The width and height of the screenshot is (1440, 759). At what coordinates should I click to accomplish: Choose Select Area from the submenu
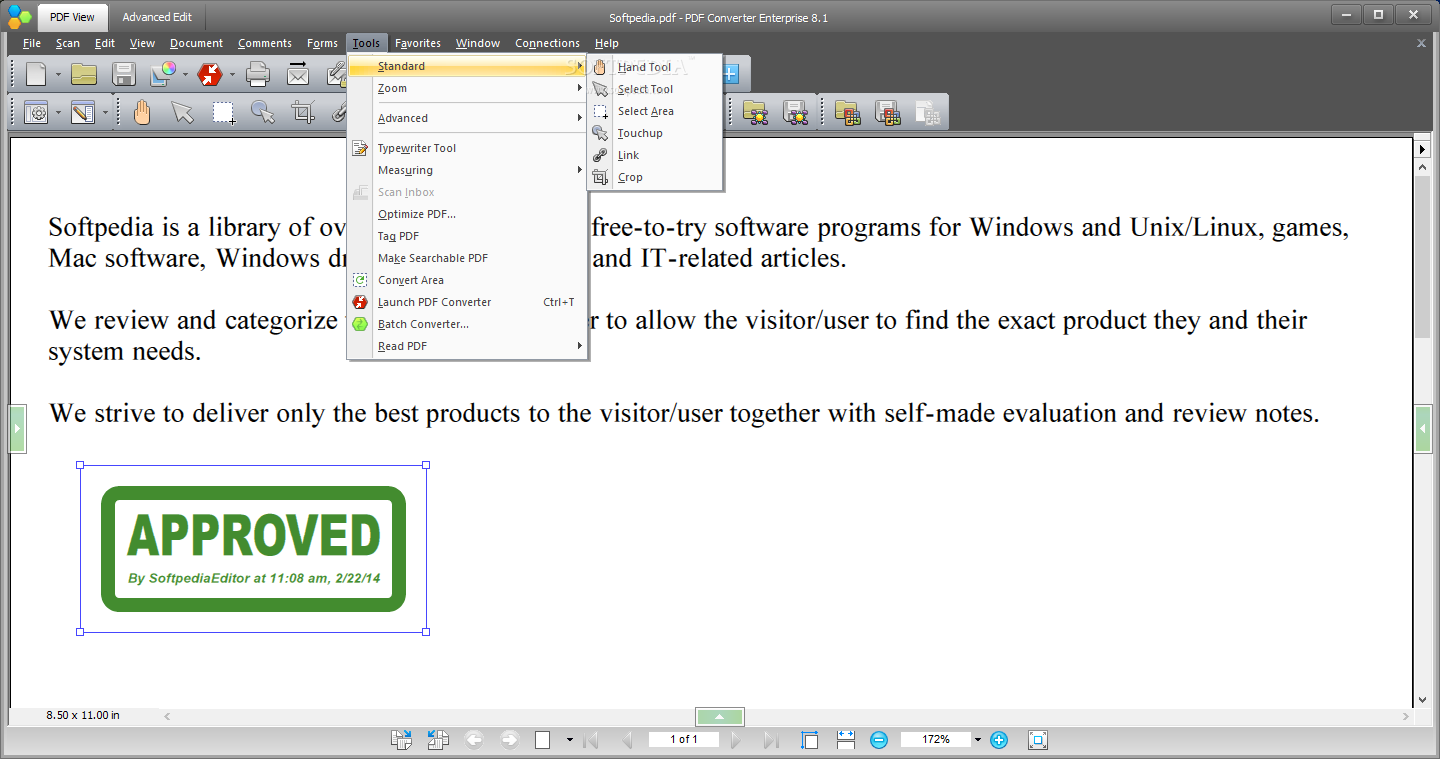(x=655, y=111)
